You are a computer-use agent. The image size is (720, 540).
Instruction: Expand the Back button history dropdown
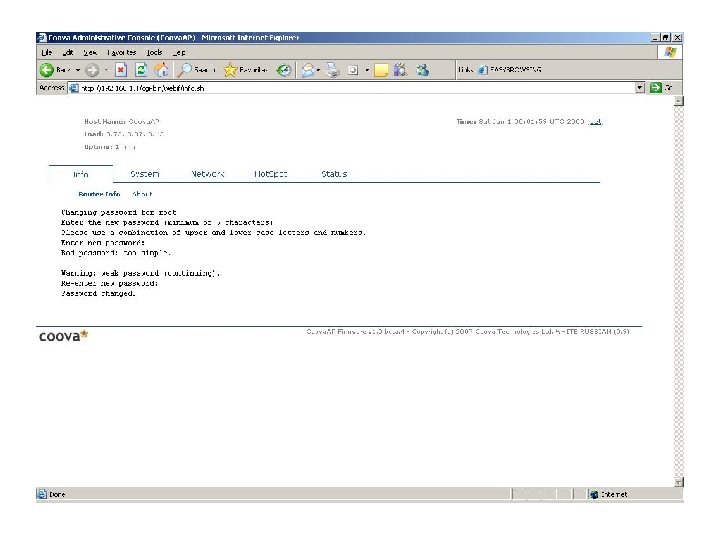(78, 70)
